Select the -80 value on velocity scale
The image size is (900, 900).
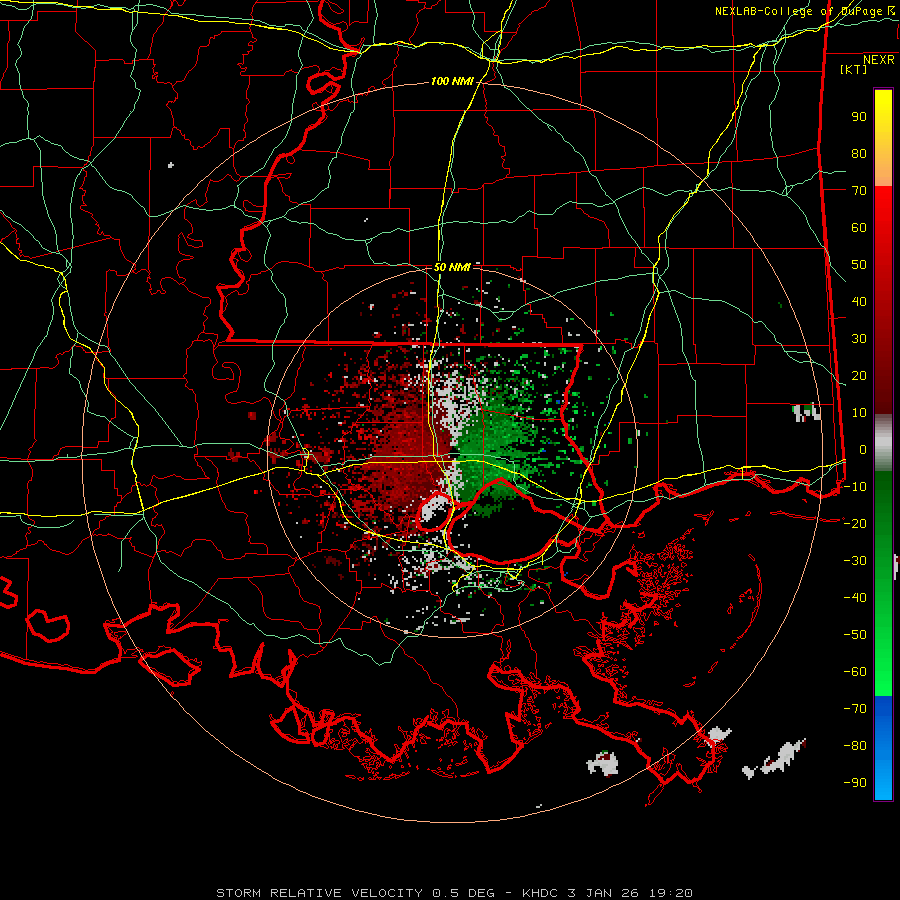point(855,746)
